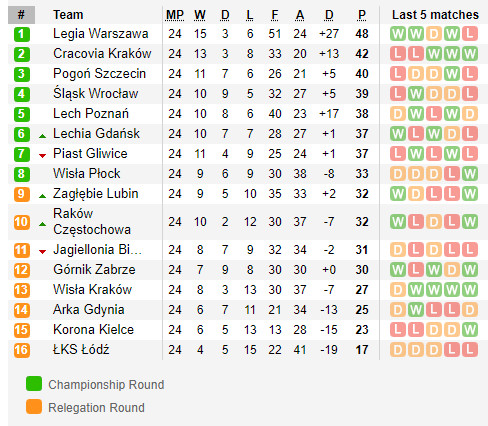
Task: Sort by the F goals-for header
Action: pos(274,15)
